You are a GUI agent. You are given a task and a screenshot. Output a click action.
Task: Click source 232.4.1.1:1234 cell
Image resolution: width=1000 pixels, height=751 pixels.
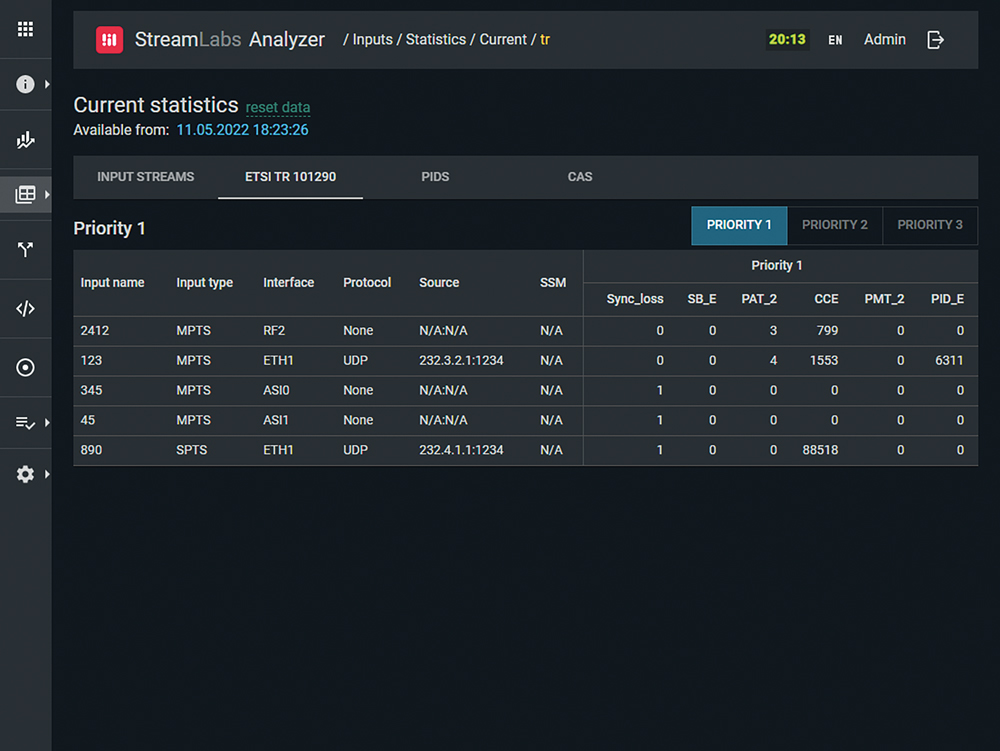coord(461,450)
